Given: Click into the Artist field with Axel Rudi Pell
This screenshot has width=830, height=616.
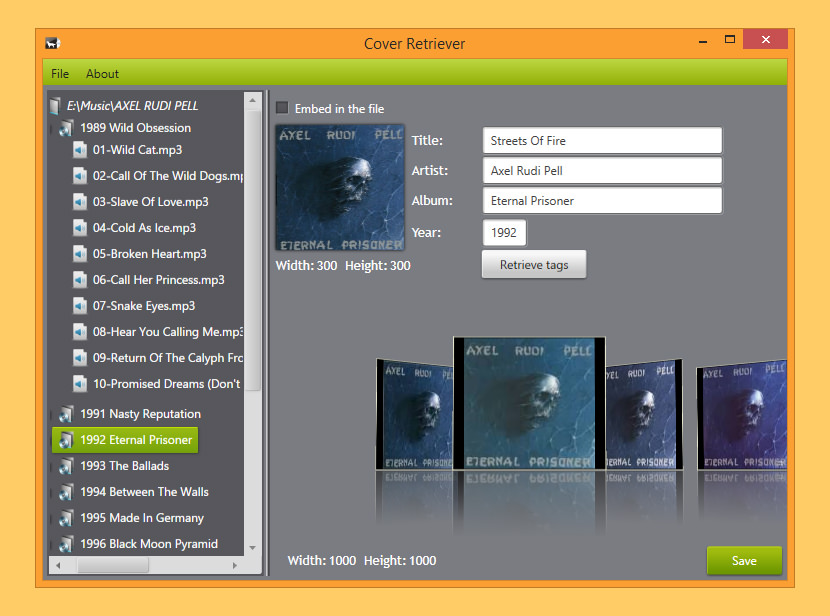Looking at the screenshot, I should click(602, 170).
